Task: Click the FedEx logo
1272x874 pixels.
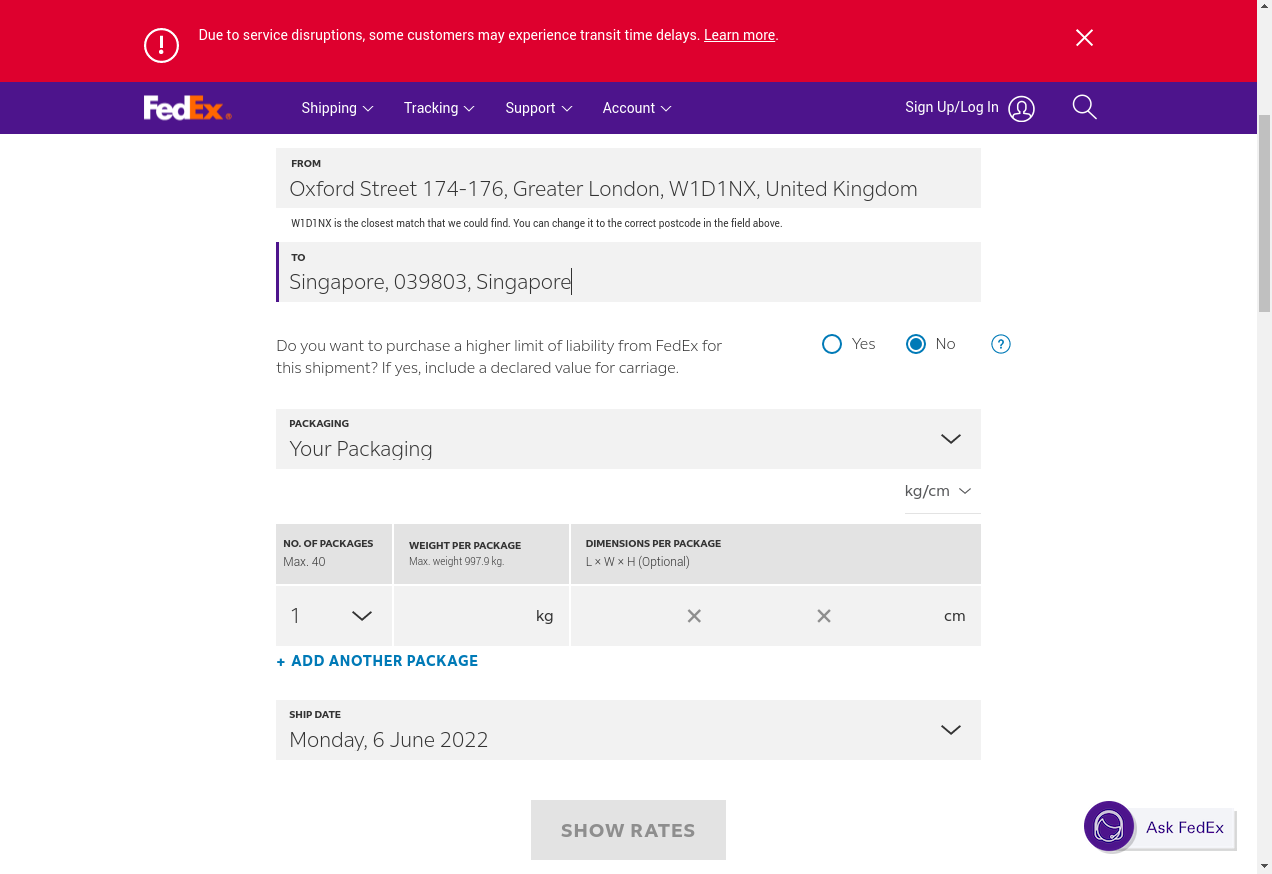Action: pyautogui.click(x=187, y=108)
